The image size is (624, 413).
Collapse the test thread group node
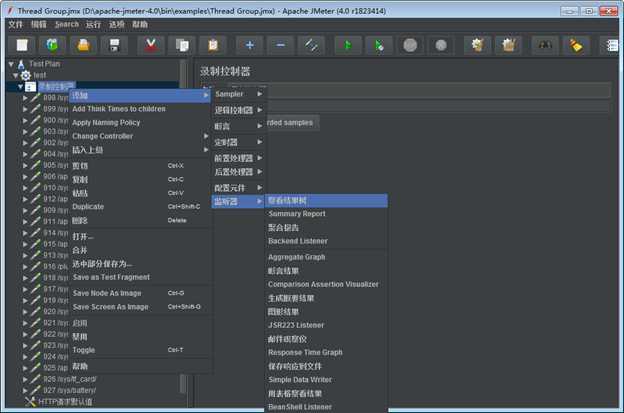pos(16,75)
